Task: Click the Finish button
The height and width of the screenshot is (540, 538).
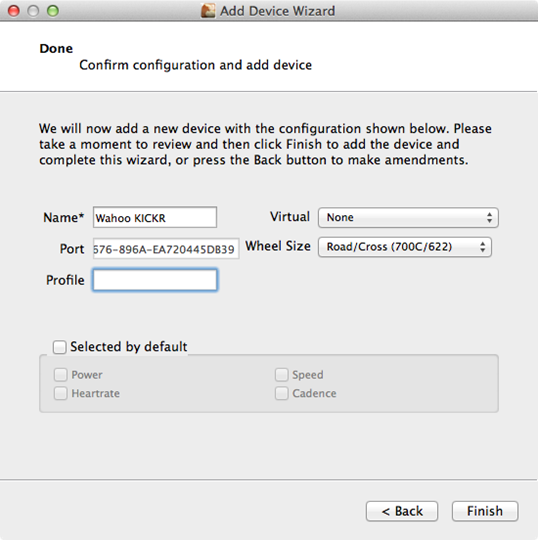Action: point(485,511)
